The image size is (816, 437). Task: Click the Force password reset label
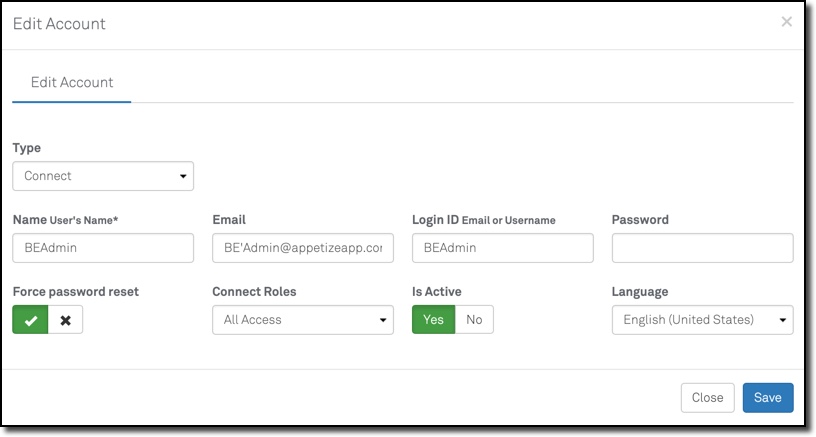click(x=76, y=292)
